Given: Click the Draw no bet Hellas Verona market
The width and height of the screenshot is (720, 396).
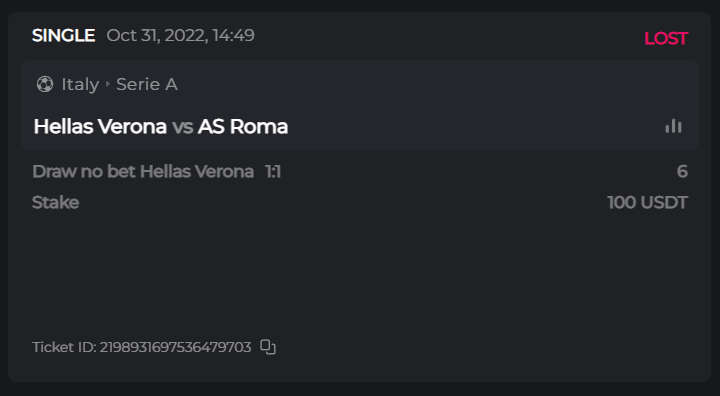Looking at the screenshot, I should (x=143, y=171).
